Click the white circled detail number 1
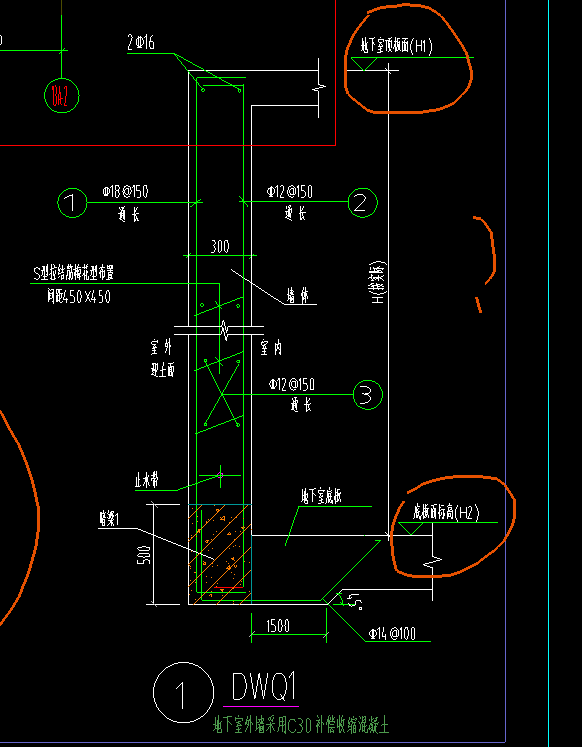This screenshot has height=747, width=582. [183, 692]
